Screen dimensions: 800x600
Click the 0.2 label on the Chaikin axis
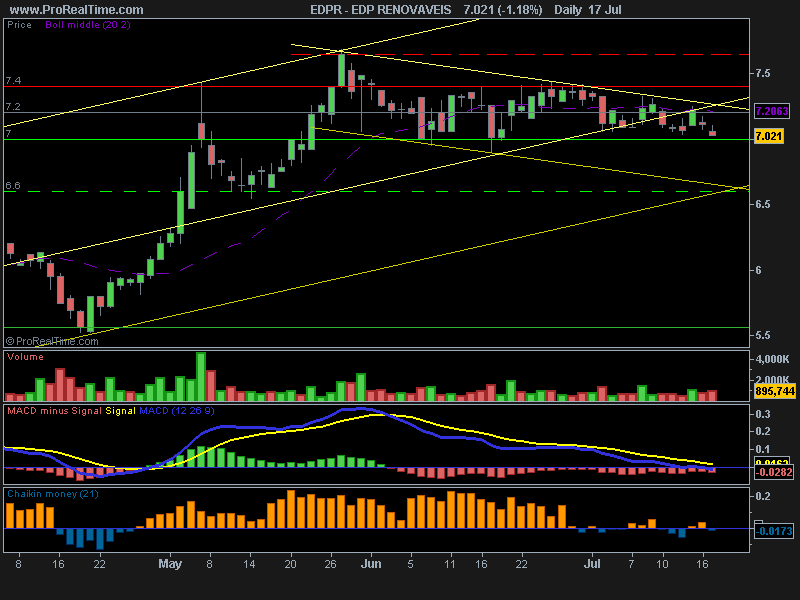coord(763,496)
